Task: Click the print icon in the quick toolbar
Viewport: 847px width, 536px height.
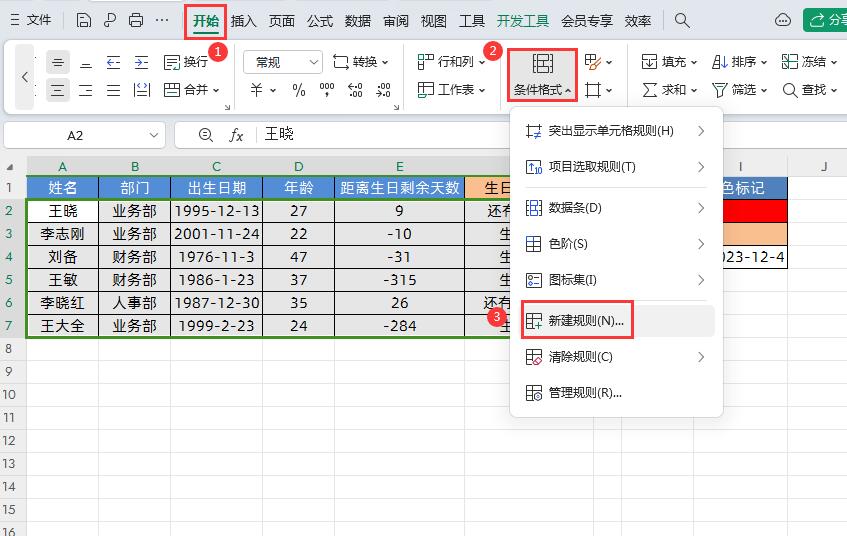Action: coord(136,21)
